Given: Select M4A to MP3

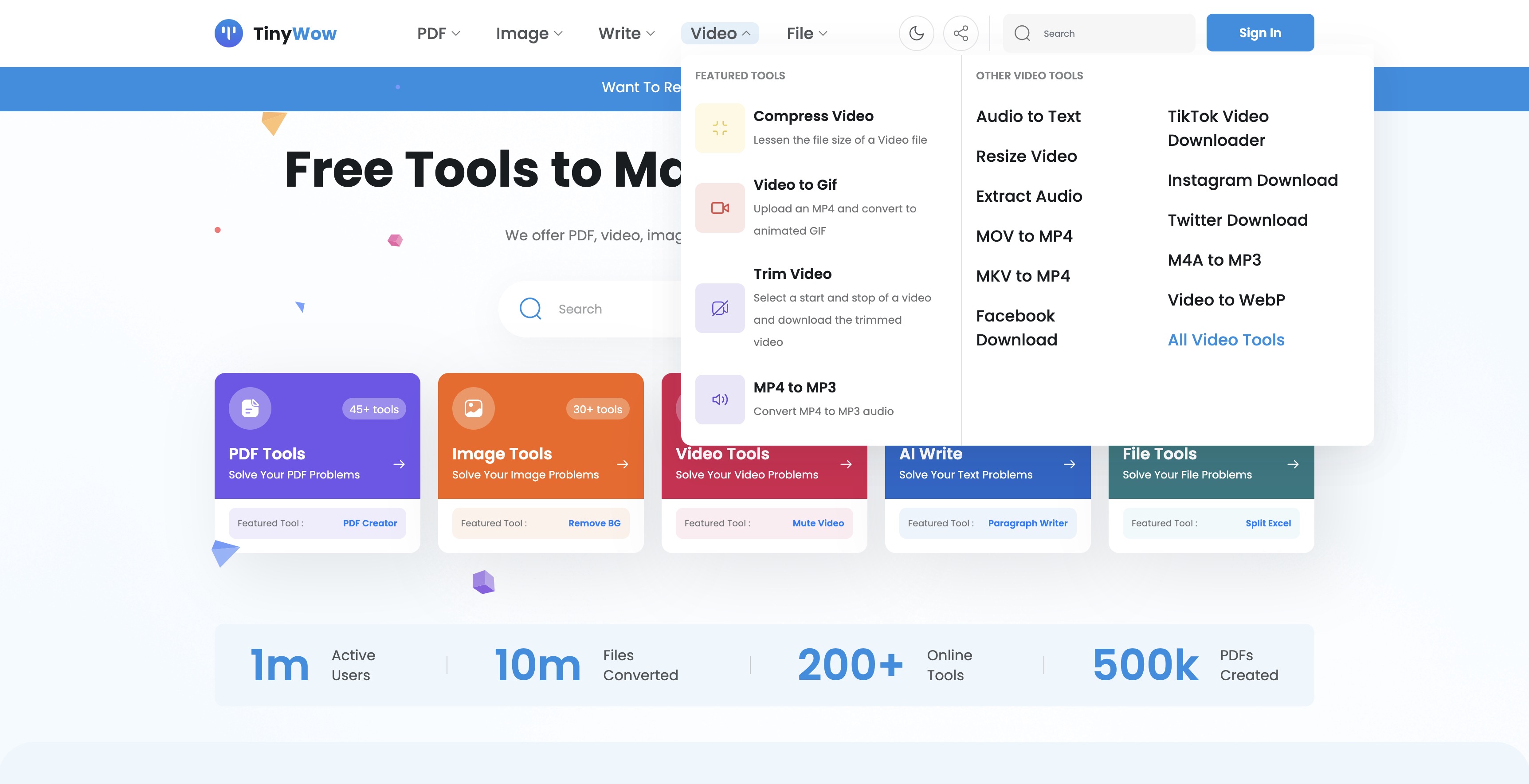Looking at the screenshot, I should 1214,260.
